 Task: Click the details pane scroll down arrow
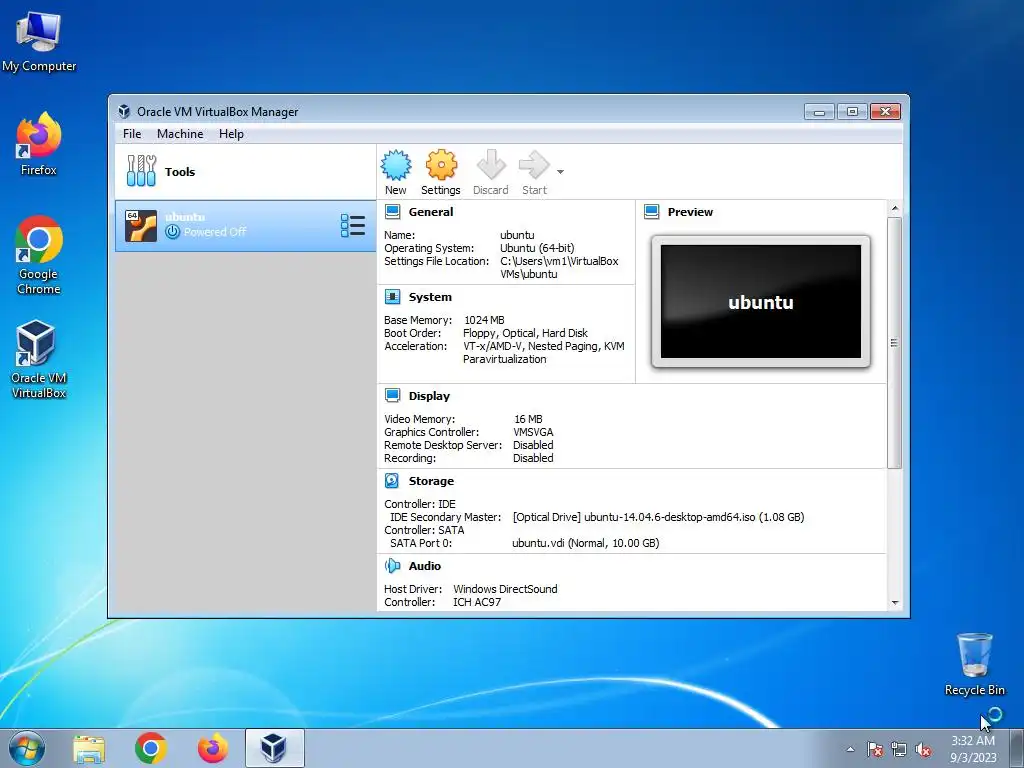pyautogui.click(x=895, y=603)
